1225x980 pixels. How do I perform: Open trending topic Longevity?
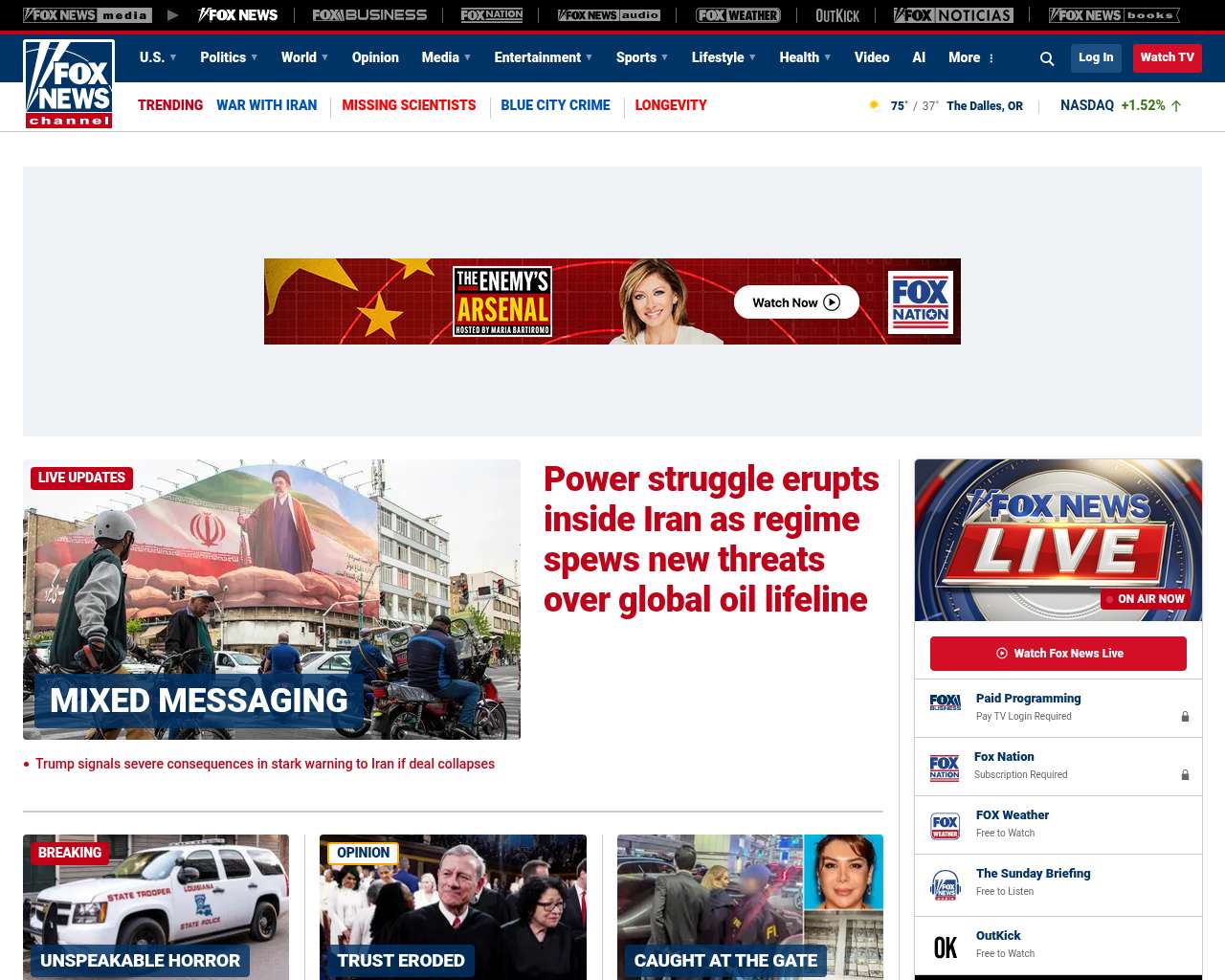tap(671, 105)
